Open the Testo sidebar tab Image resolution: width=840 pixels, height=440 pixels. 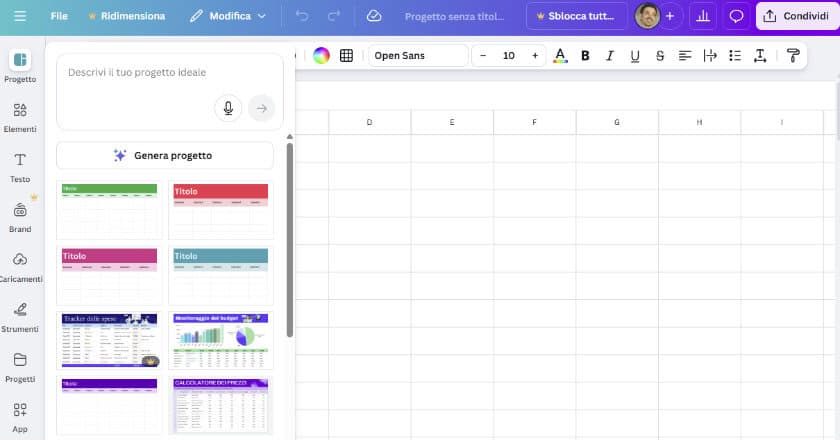20,167
